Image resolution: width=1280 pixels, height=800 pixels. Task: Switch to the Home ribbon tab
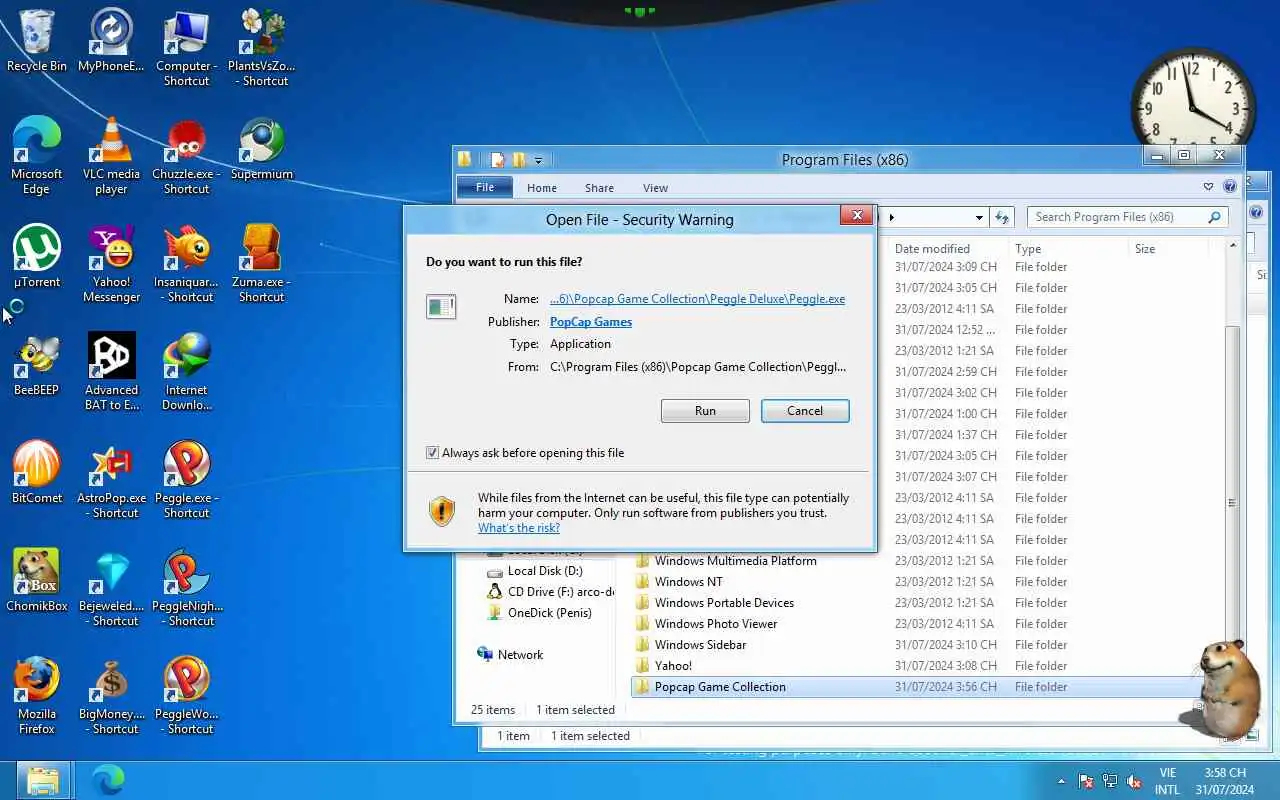tap(542, 187)
